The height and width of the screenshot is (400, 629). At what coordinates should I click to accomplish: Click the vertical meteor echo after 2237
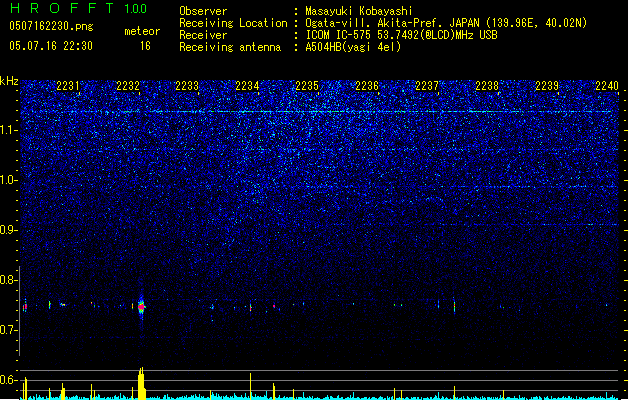click(454, 305)
